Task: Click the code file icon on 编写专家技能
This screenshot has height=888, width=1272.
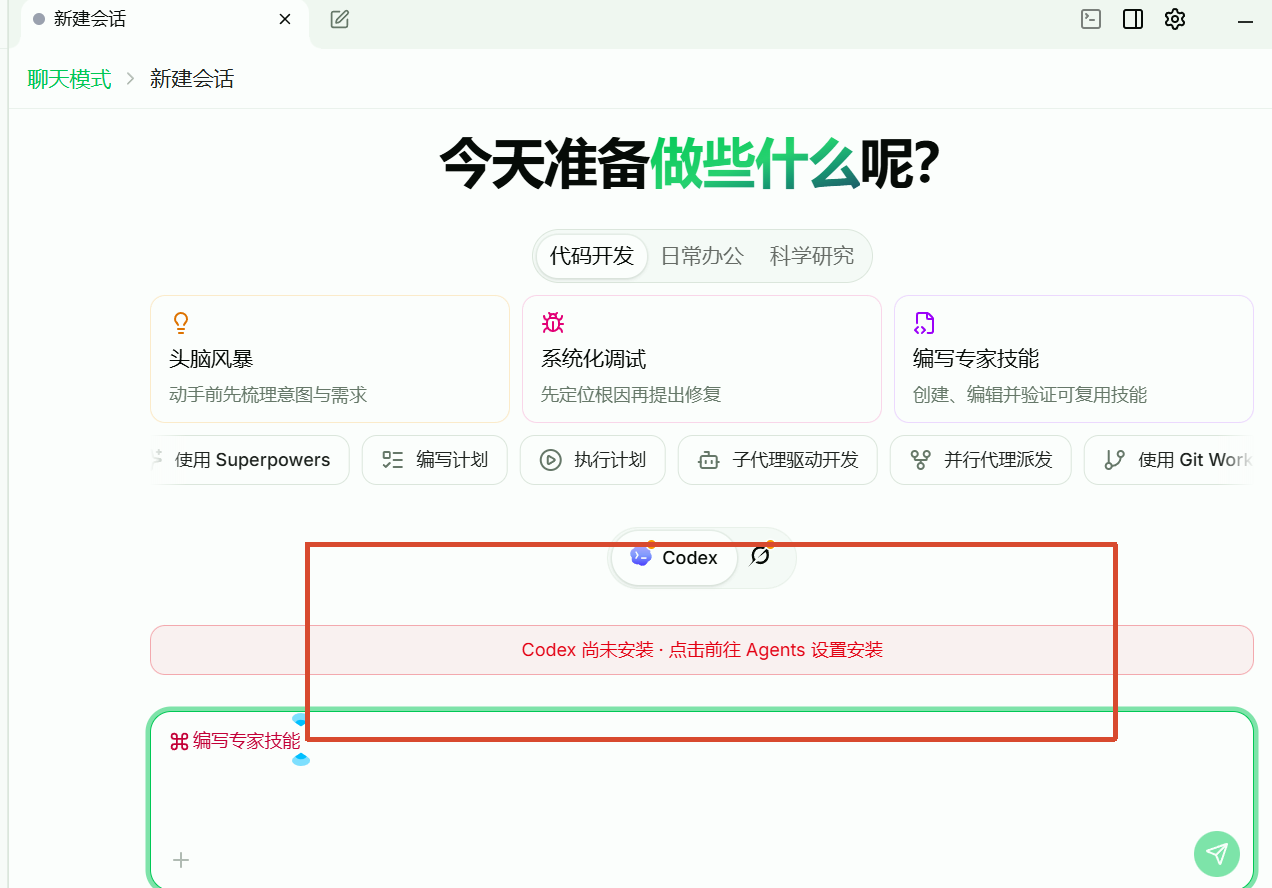Action: click(x=925, y=323)
